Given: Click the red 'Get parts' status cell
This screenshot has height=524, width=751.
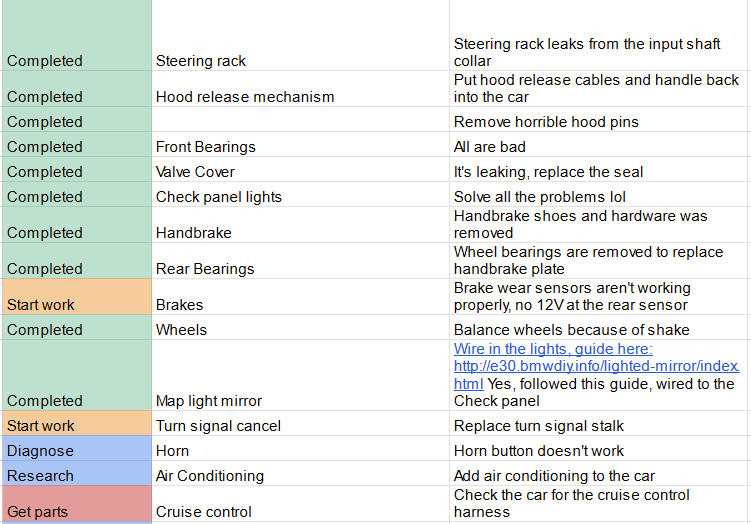Looking at the screenshot, I should point(38,512).
